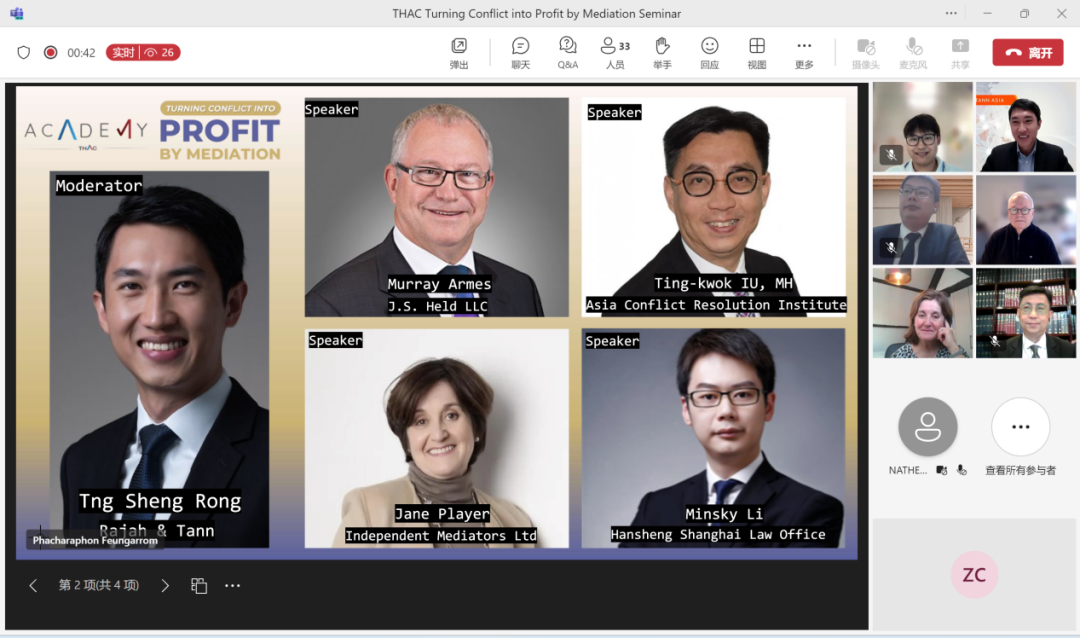Screen dimensions: 1080x638
Task: Click the Jane Player speaker photo on slide
Action: (x=437, y=438)
